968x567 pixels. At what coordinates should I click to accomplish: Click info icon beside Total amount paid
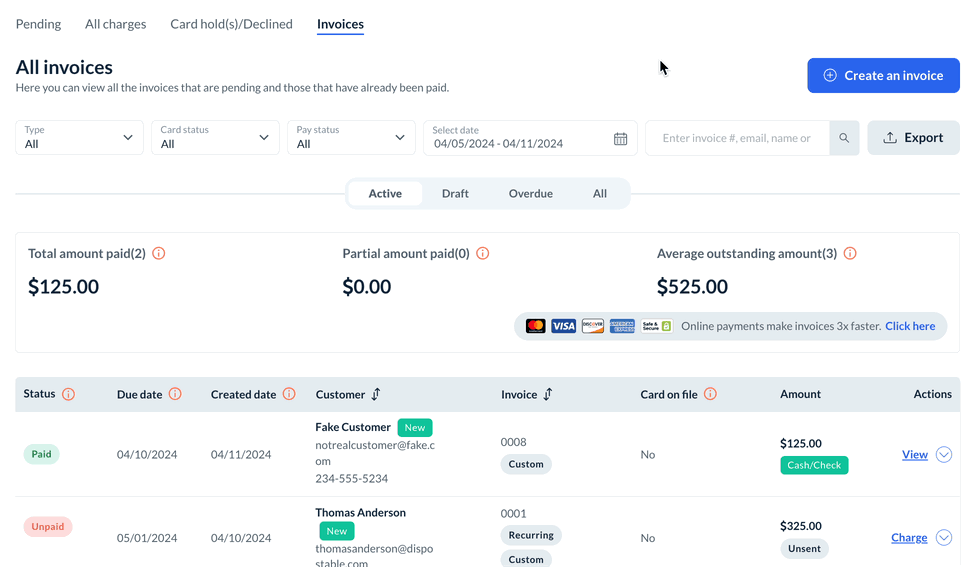tap(158, 254)
